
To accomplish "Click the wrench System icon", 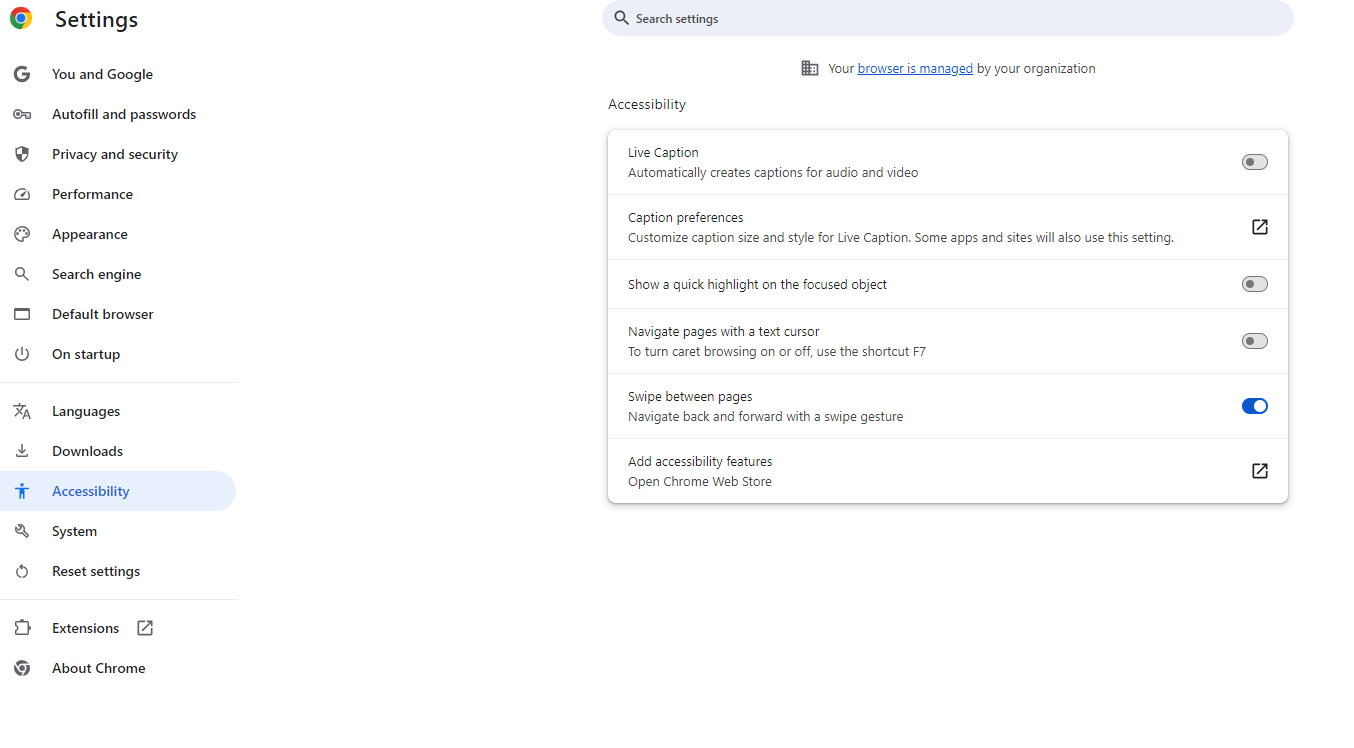I will pyautogui.click(x=22, y=531).
